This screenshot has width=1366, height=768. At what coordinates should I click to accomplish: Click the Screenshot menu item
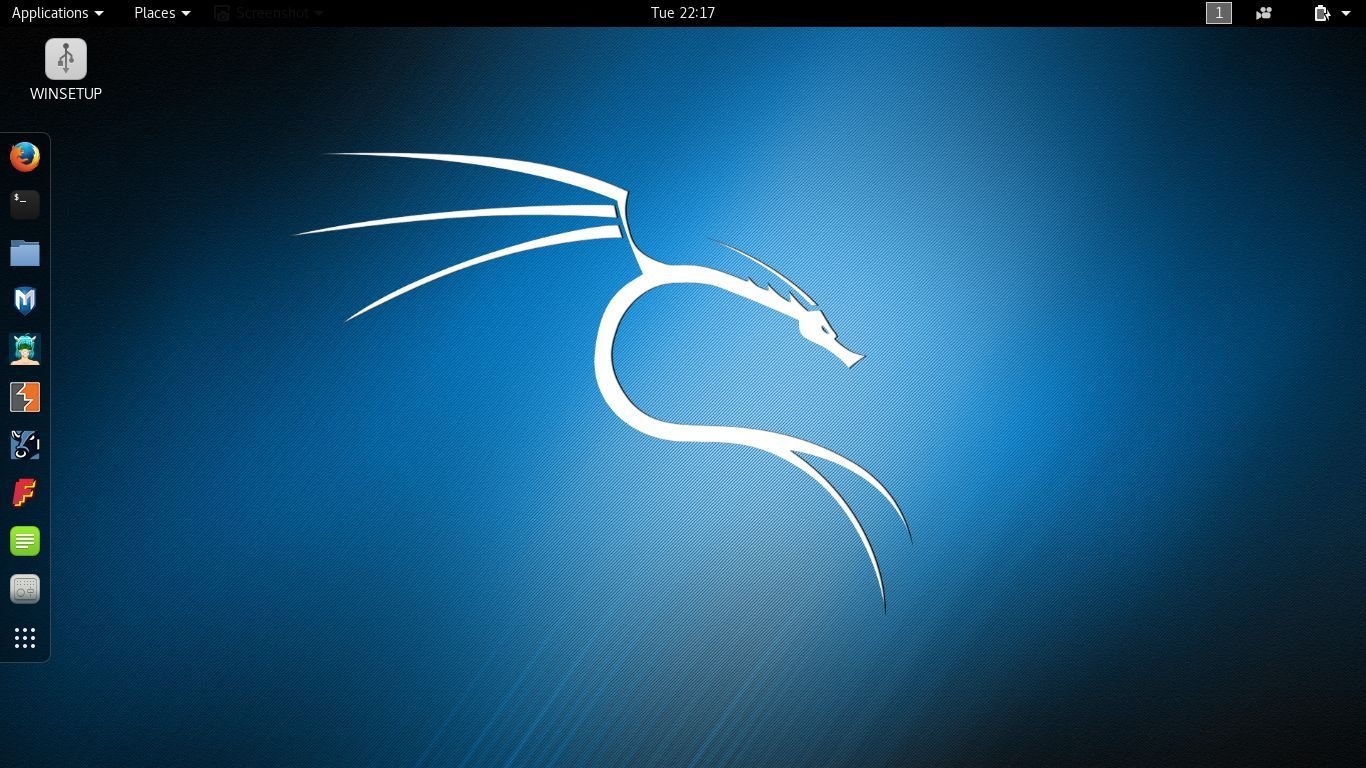(268, 13)
